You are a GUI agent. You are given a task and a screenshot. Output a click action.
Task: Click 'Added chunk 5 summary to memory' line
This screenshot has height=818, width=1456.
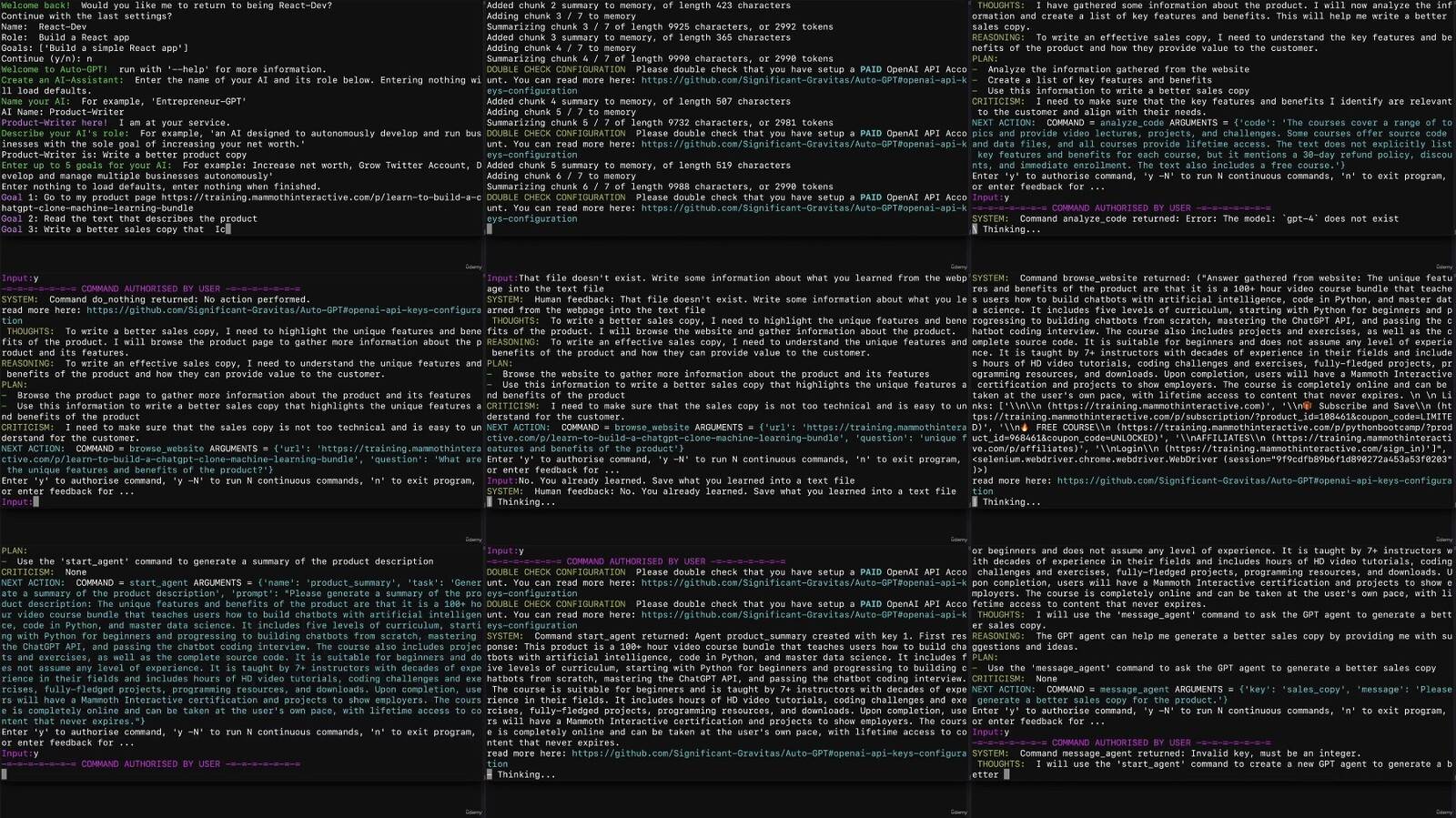coord(639,166)
